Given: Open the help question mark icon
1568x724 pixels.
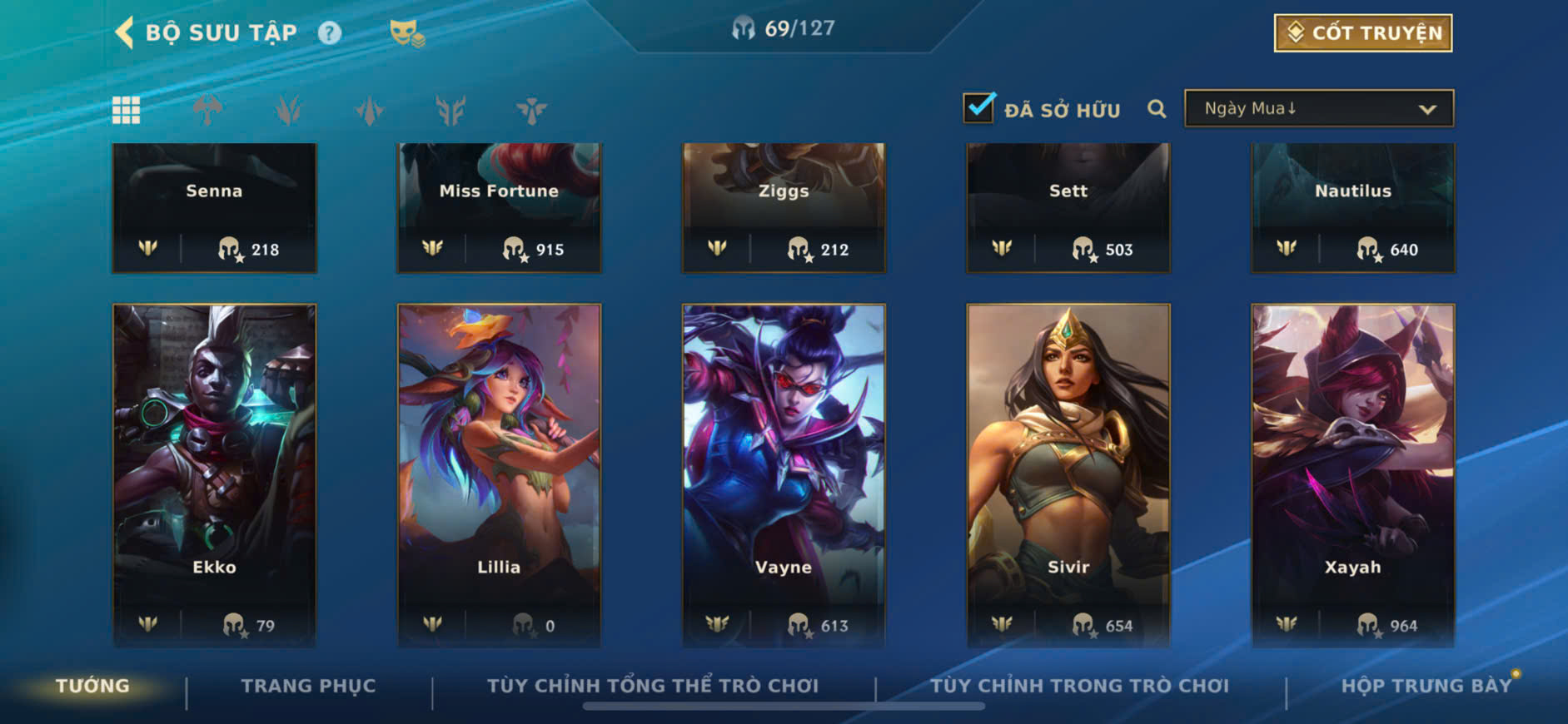Looking at the screenshot, I should (330, 33).
